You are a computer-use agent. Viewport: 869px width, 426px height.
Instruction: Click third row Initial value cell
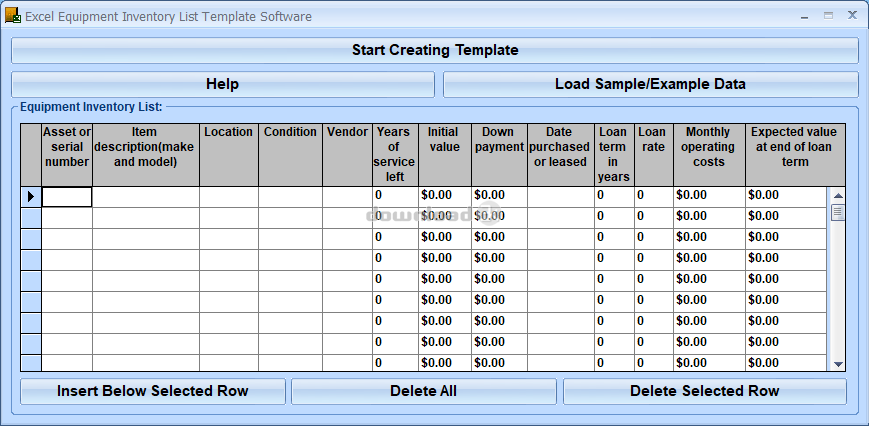[445, 239]
